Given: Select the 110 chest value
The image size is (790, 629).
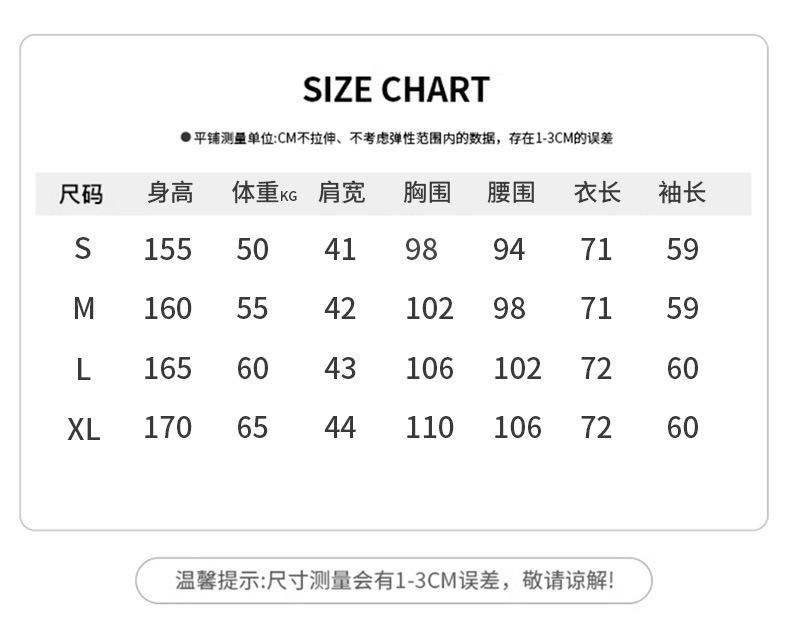Looking at the screenshot, I should click(x=429, y=428).
